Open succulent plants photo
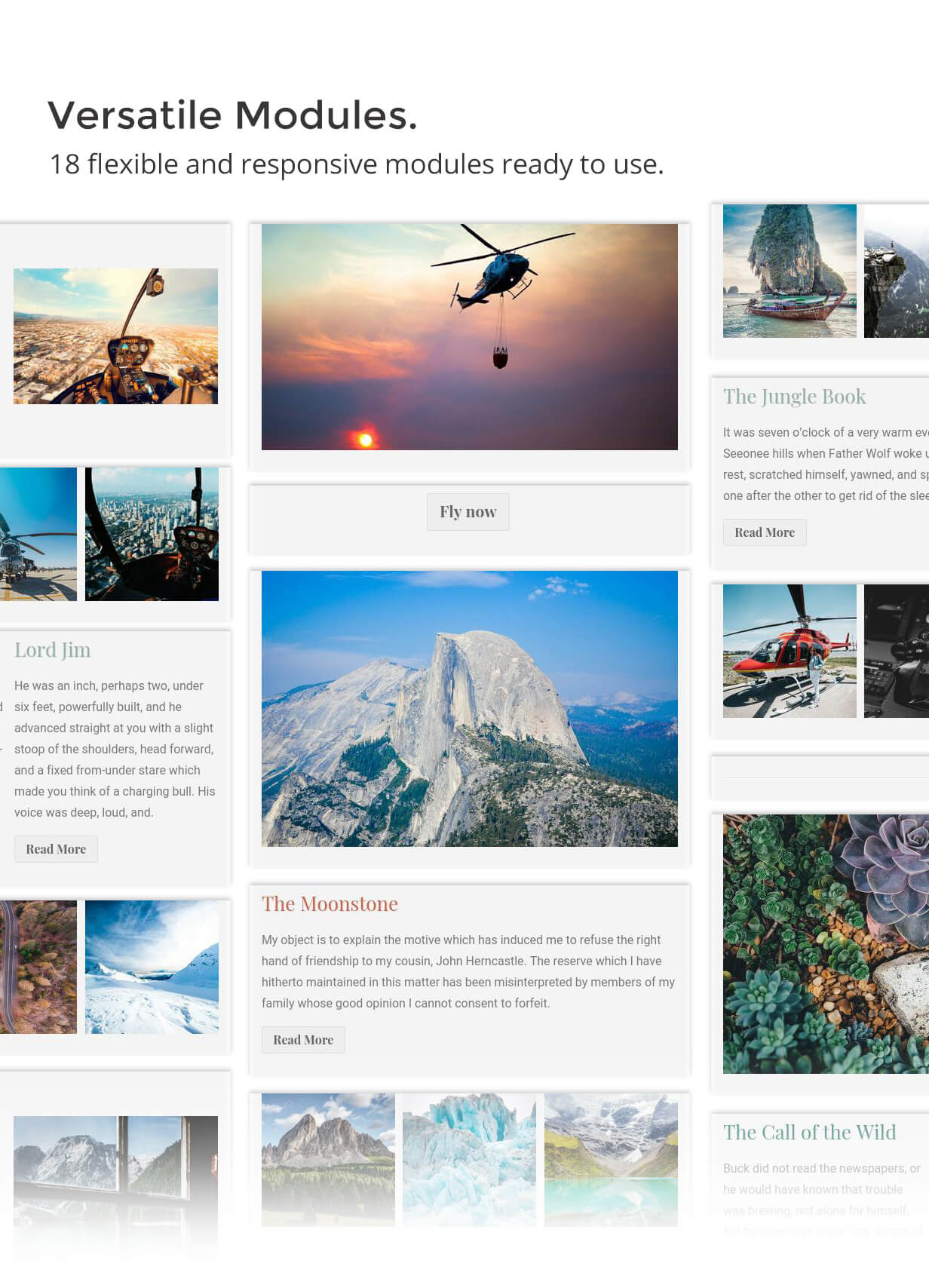This screenshot has height=1288, width=929. pos(826,944)
